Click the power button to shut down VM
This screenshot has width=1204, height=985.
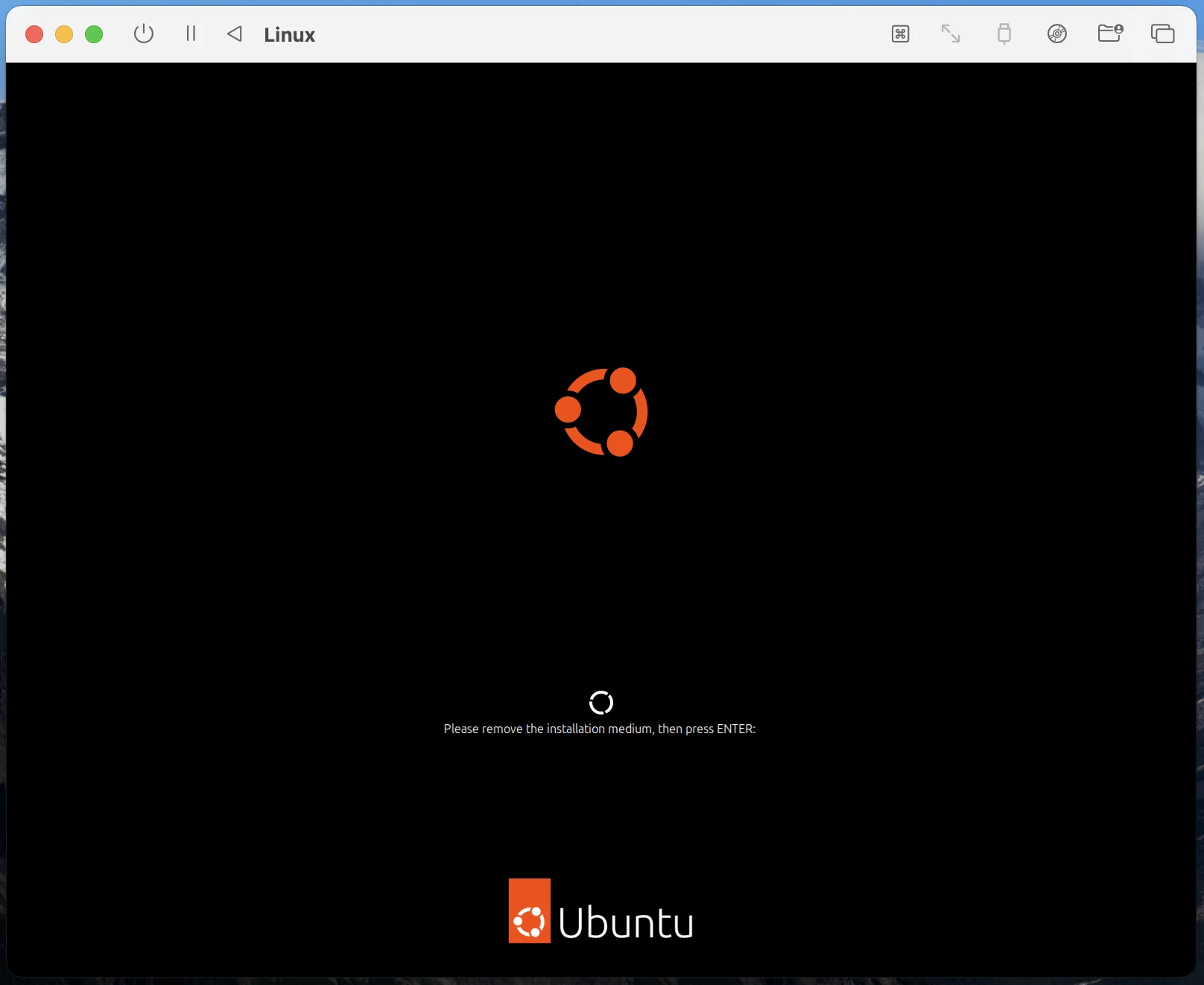tap(144, 34)
